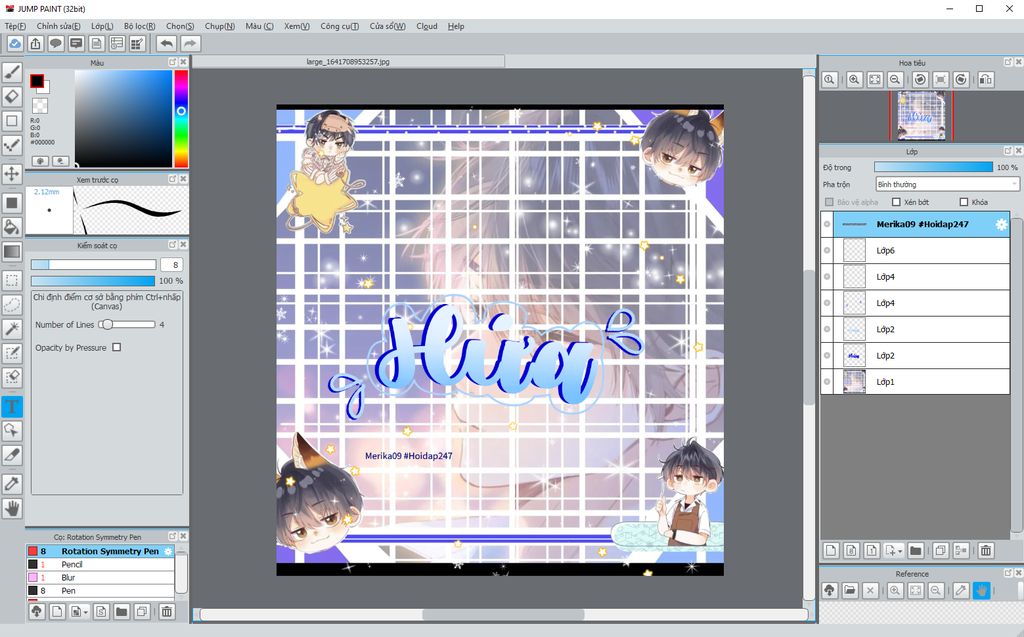Screen dimensions: 1024x637
Task: Click the export/share icon in toolbar
Action: pos(35,44)
